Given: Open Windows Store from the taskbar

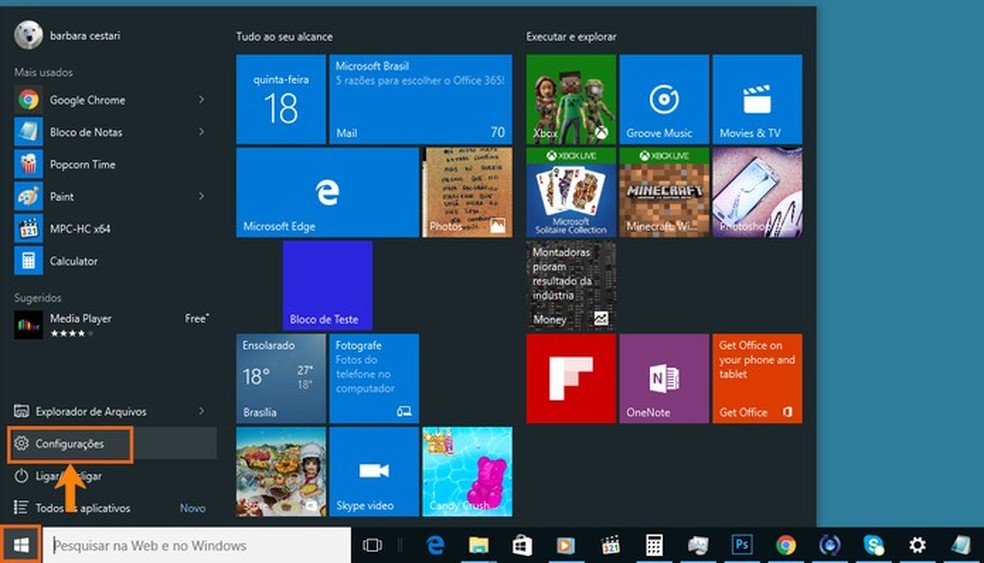Looking at the screenshot, I should pyautogui.click(x=522, y=545).
